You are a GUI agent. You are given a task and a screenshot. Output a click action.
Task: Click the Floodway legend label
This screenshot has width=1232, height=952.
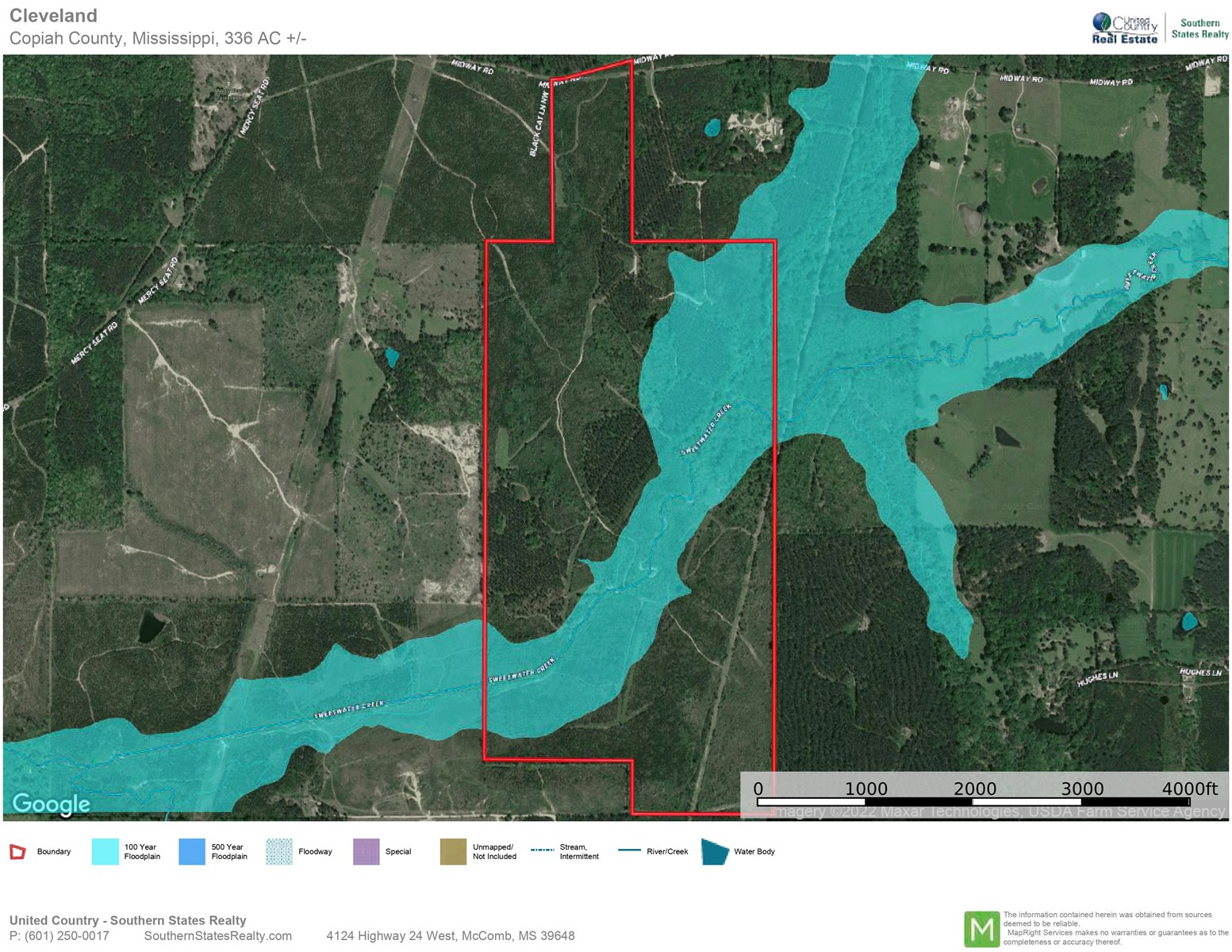pyautogui.click(x=315, y=852)
